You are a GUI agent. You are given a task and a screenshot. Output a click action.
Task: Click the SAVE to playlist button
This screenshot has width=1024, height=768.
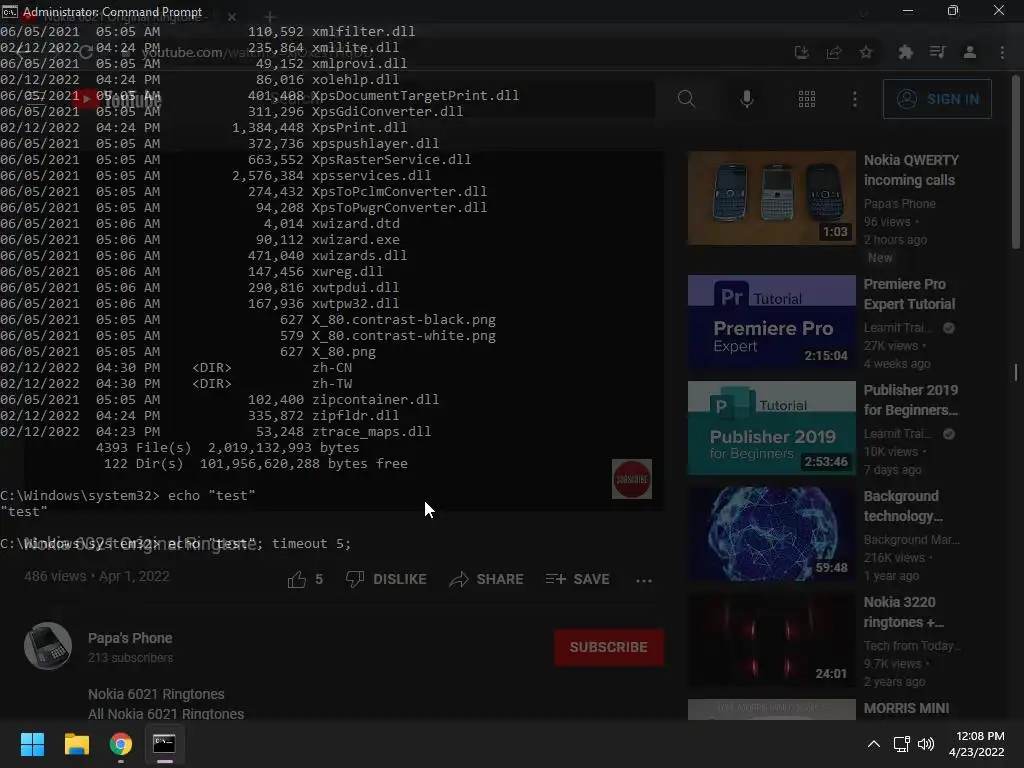tap(577, 579)
